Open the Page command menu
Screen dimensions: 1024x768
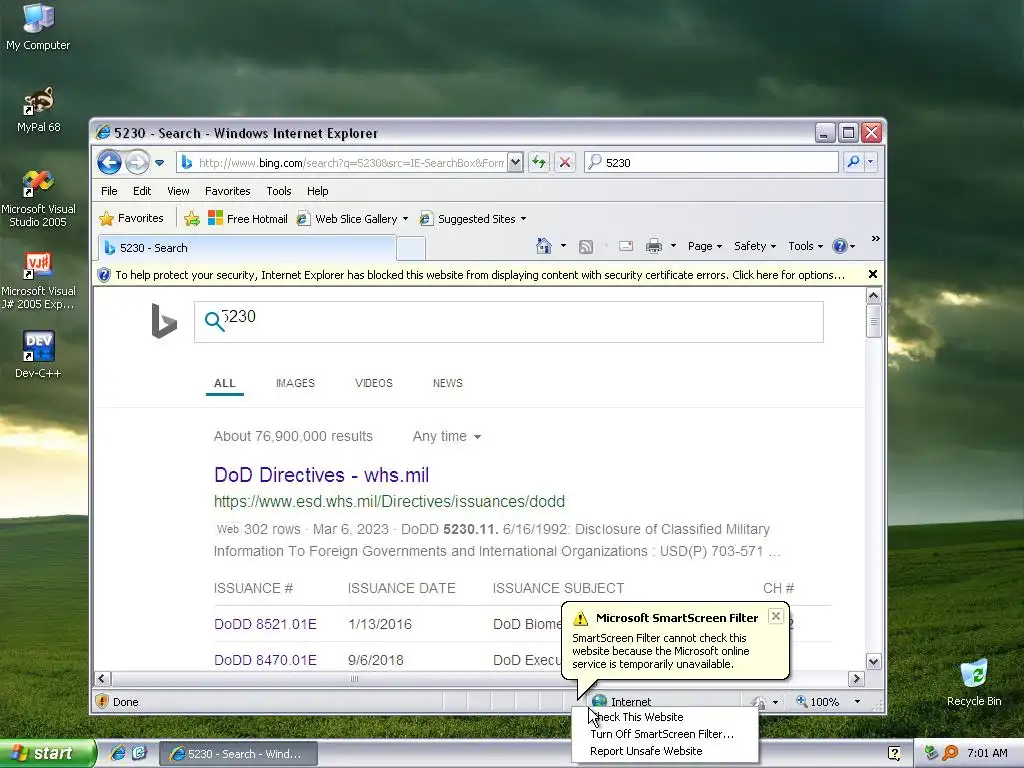705,246
